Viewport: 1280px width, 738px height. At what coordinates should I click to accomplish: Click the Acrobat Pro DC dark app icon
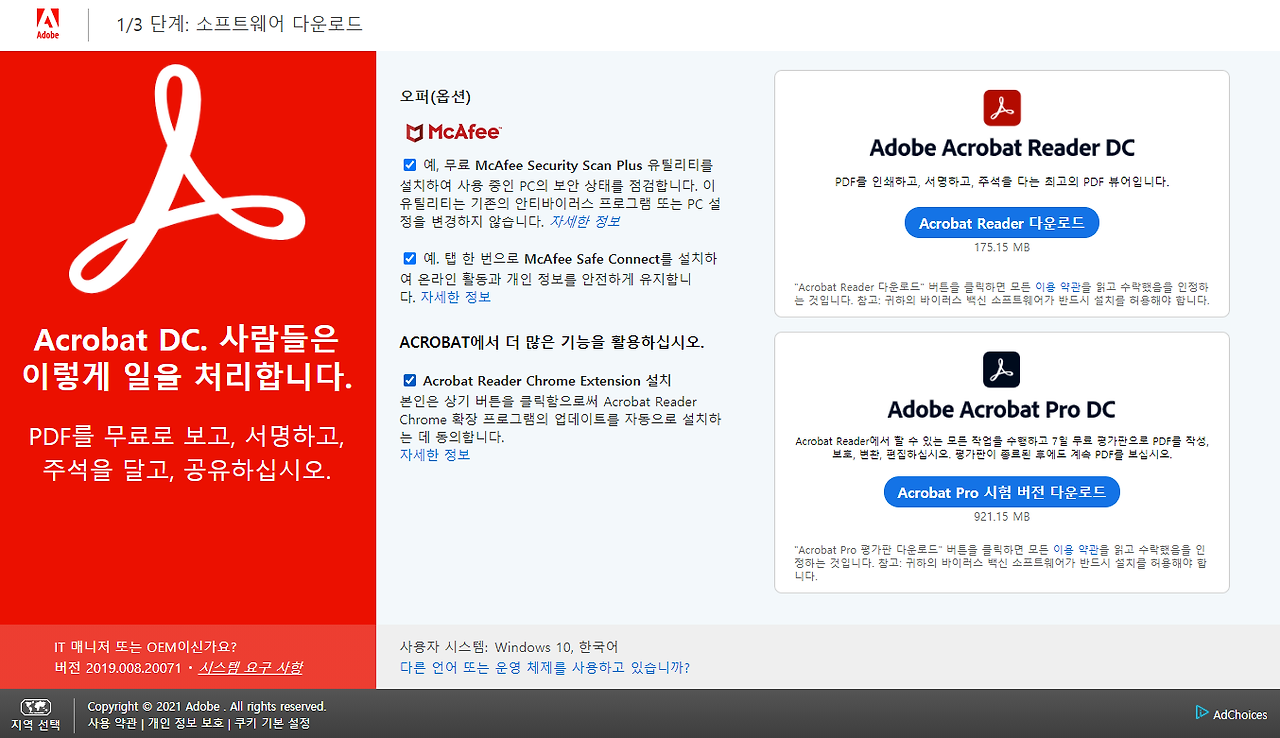tap(1001, 369)
